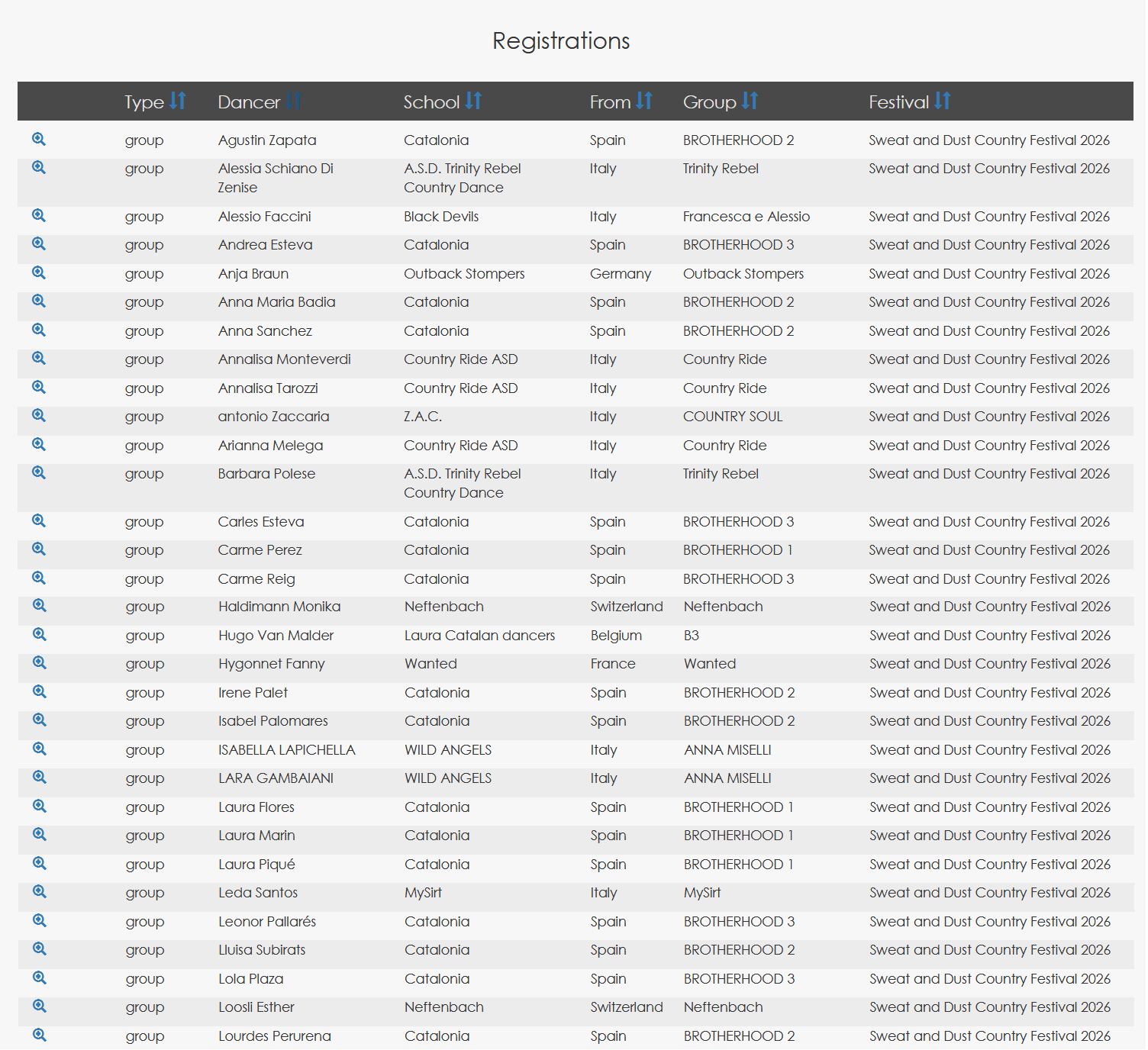Open Barbara Polese details magnifier

pyautogui.click(x=39, y=472)
